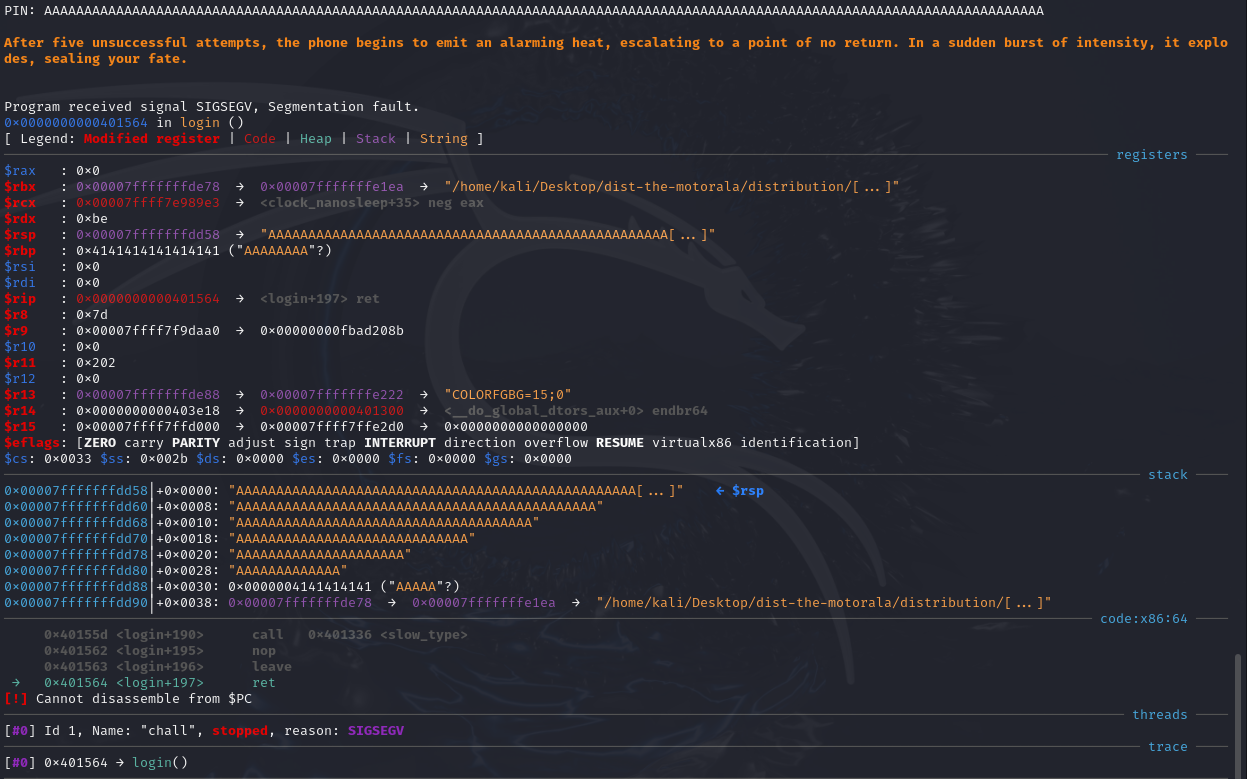1247x779 pixels.
Task: Click stack address 0x00007fffffffdd70
Action: pyautogui.click(x=76, y=539)
